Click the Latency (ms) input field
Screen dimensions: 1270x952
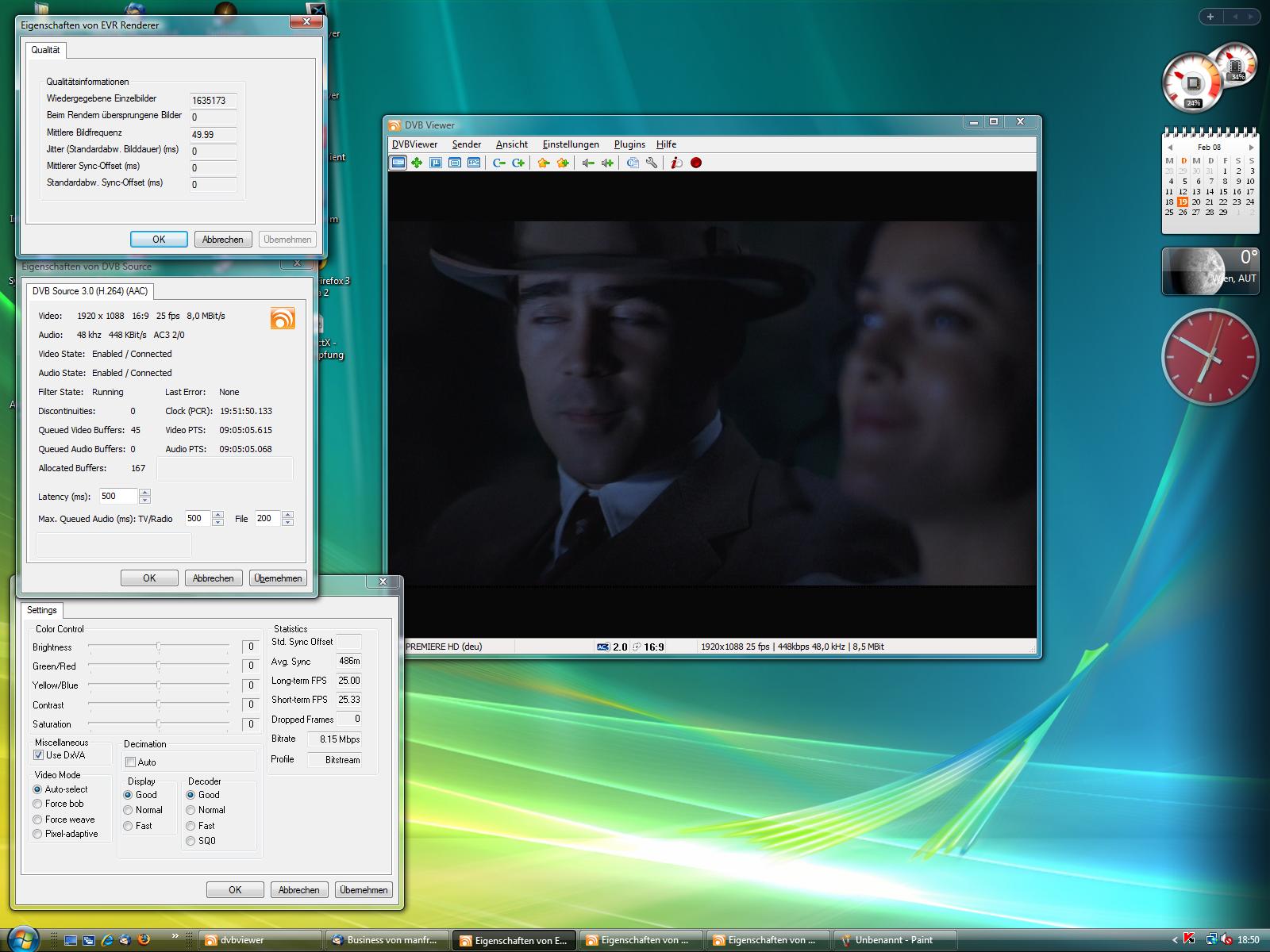pyautogui.click(x=118, y=497)
